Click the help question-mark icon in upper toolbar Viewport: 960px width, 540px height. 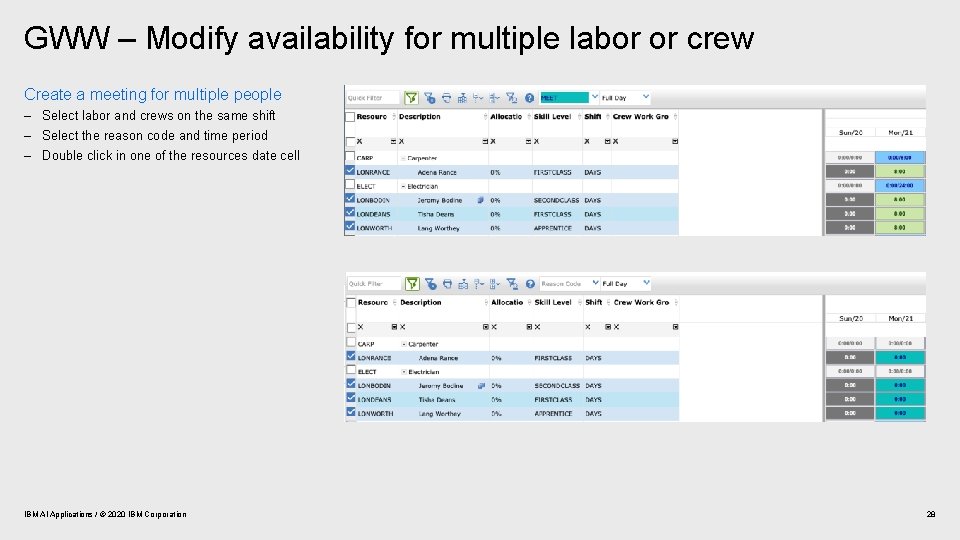tap(530, 98)
